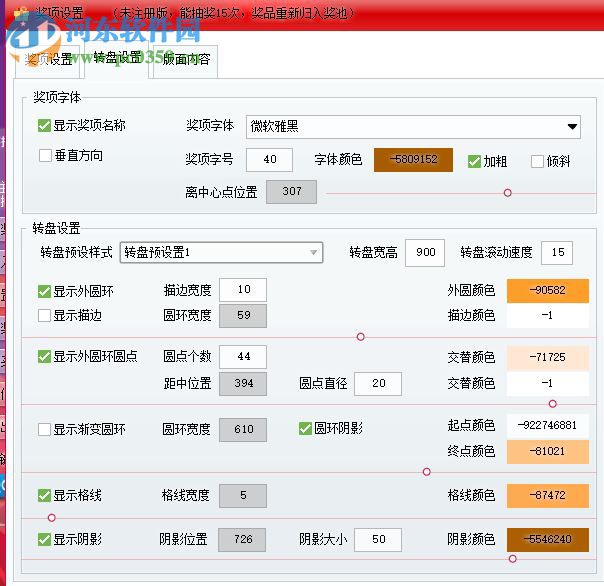
Task: Click the gradient ring width slider handle
Action: (x=426, y=472)
